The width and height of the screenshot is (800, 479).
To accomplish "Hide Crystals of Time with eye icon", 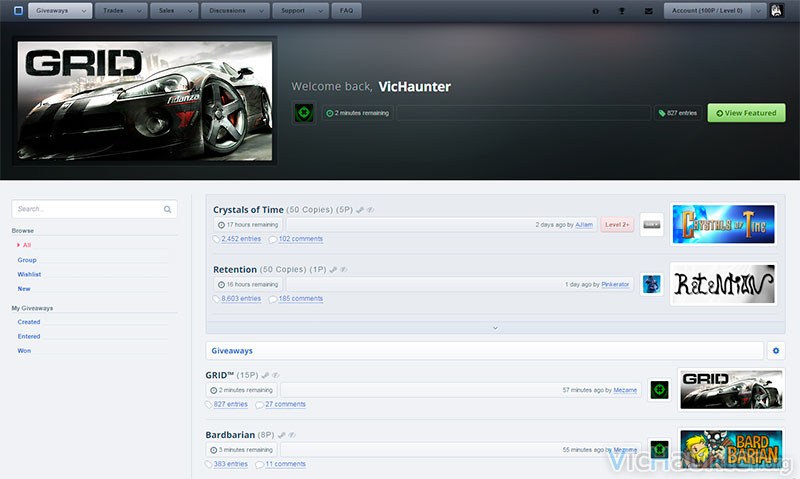I will point(370,210).
